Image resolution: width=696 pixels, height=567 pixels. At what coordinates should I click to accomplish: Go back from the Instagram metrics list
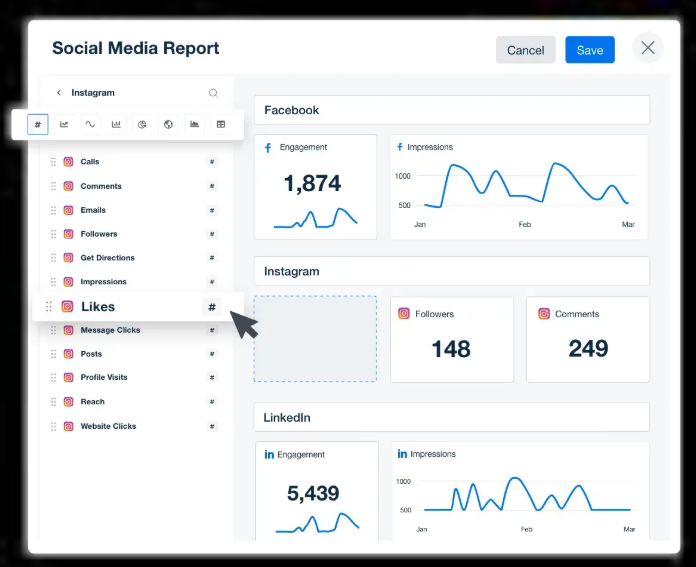pyautogui.click(x=58, y=93)
